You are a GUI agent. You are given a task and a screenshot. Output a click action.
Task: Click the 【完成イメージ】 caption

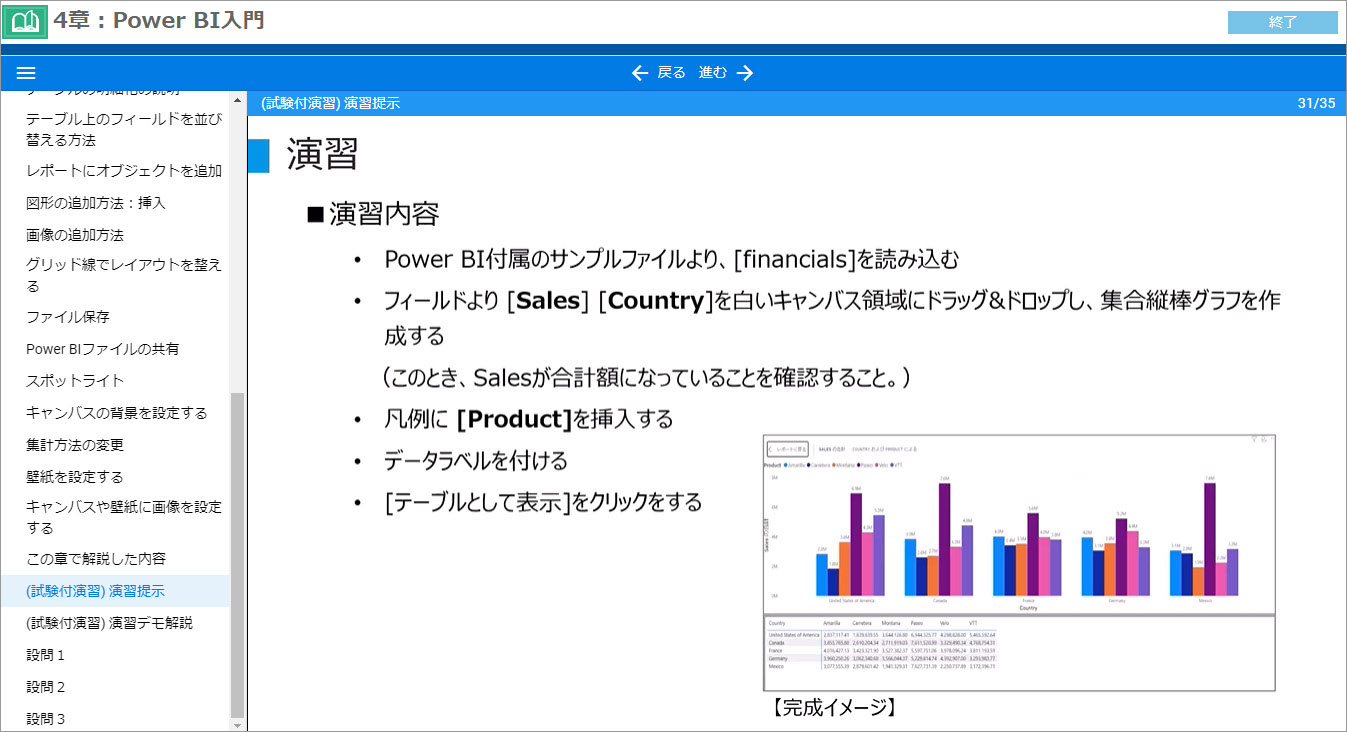(834, 708)
